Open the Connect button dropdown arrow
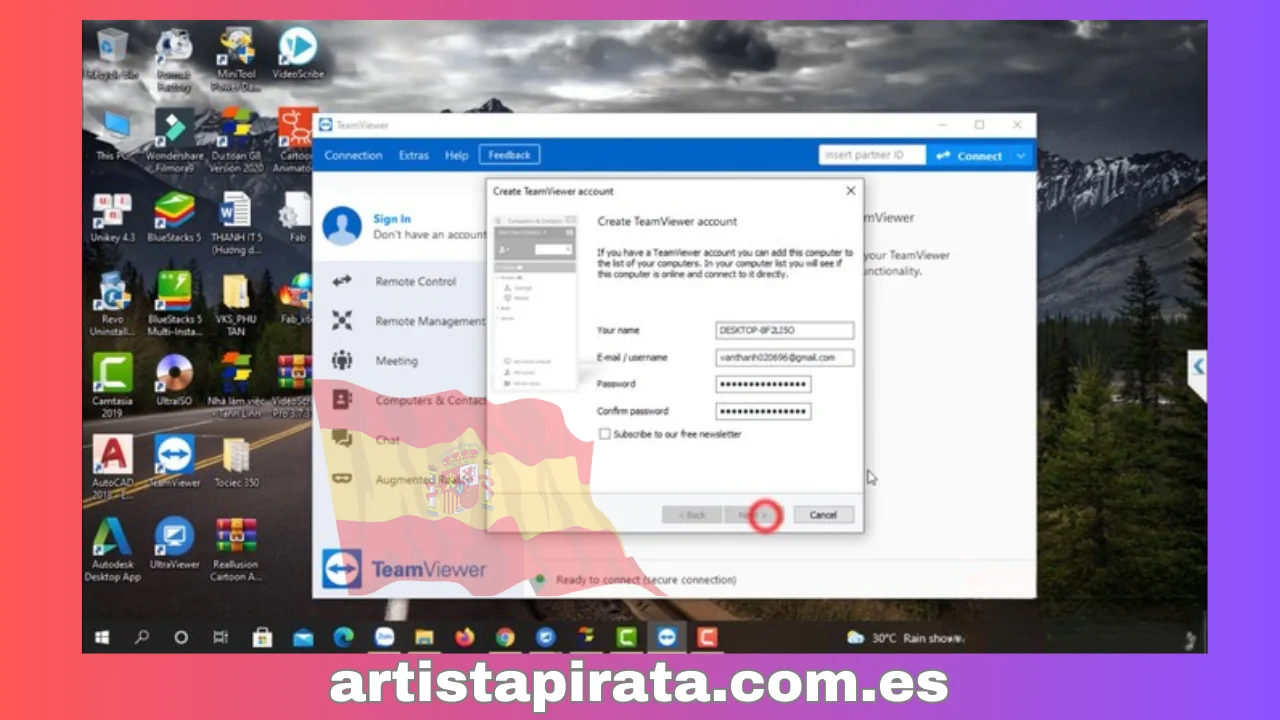The image size is (1280, 720). click(x=1021, y=155)
